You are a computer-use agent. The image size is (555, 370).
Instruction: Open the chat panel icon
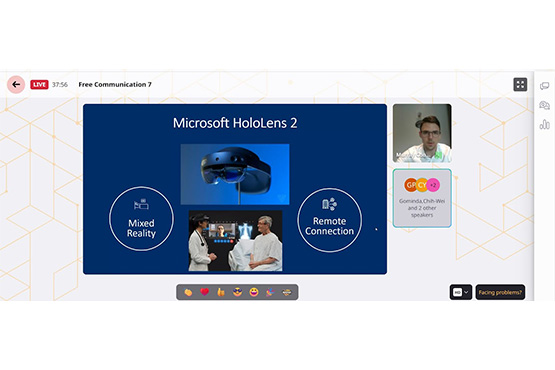tap(544, 86)
